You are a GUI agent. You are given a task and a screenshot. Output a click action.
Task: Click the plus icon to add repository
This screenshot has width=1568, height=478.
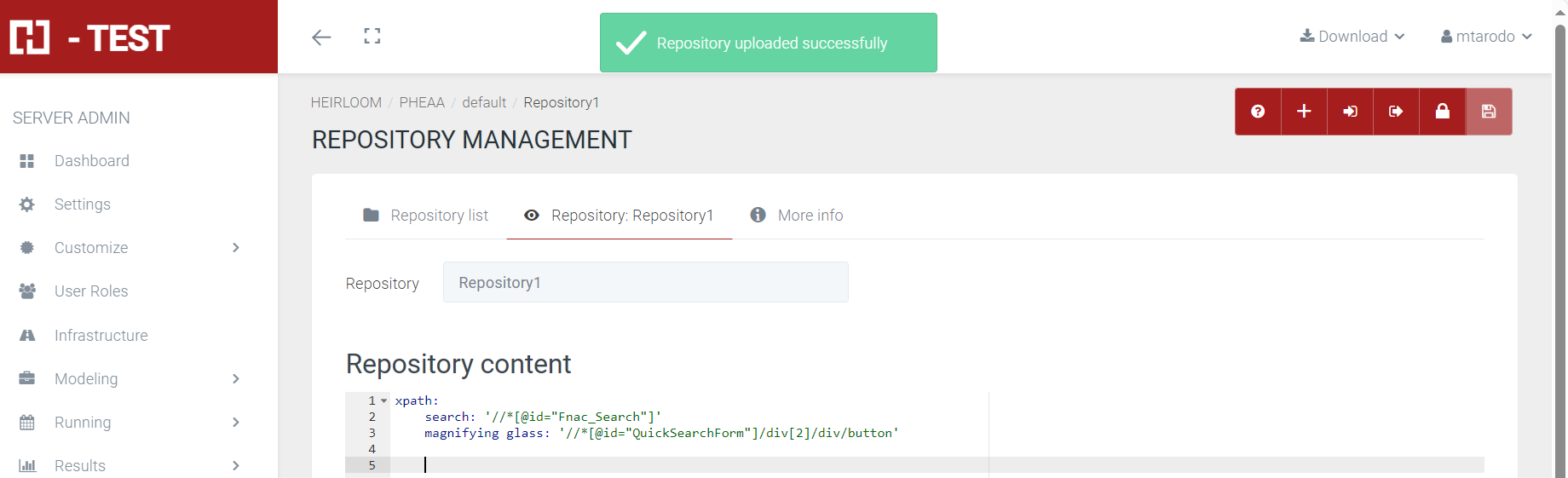1304,112
